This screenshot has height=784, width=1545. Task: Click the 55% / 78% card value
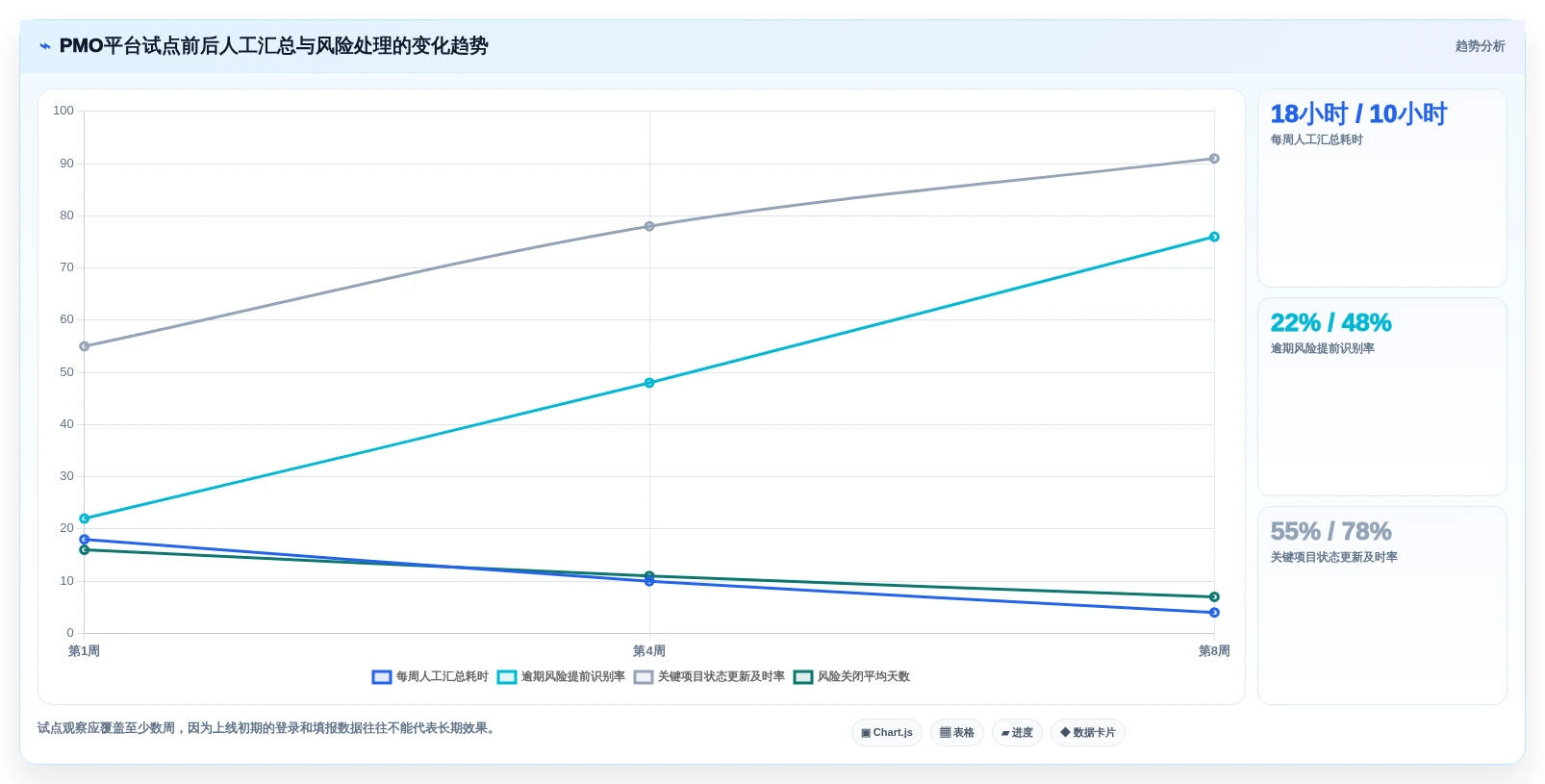tap(1330, 532)
